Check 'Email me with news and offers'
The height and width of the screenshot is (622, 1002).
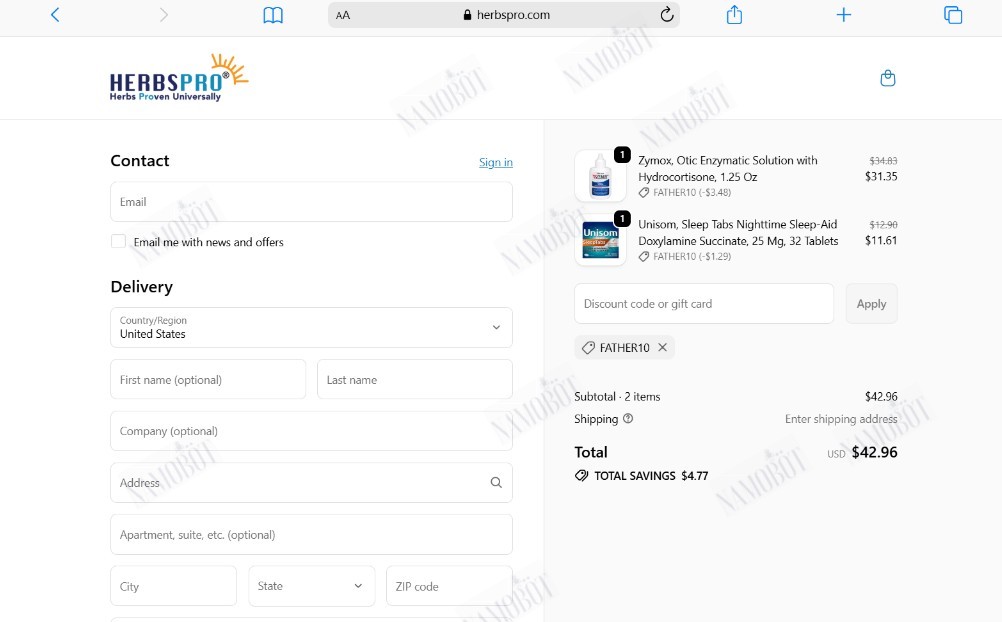point(118,241)
